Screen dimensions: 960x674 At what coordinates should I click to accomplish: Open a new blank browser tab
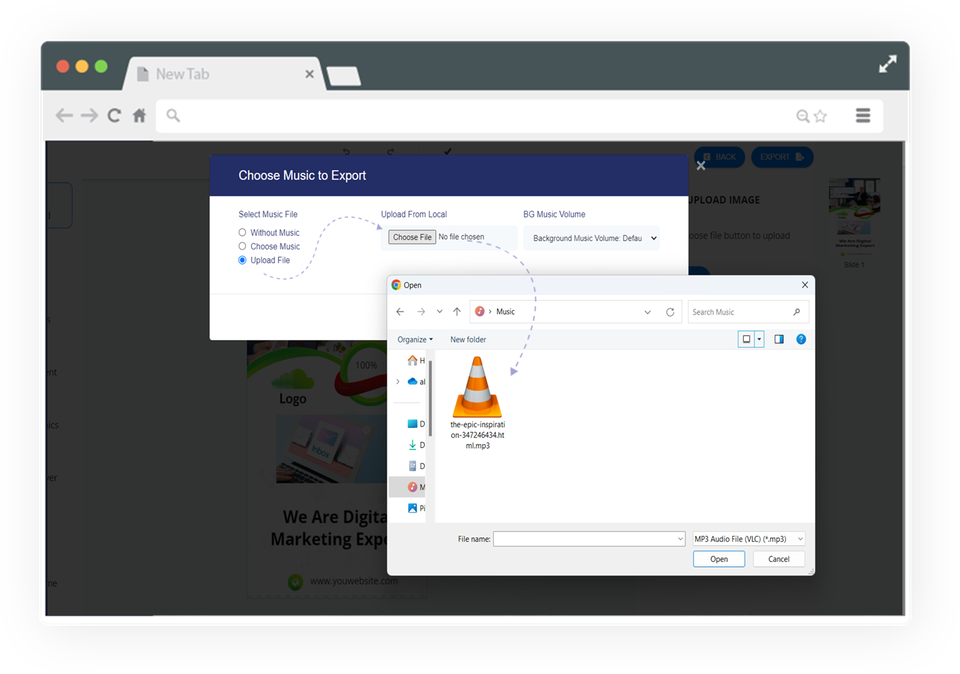pos(343,77)
